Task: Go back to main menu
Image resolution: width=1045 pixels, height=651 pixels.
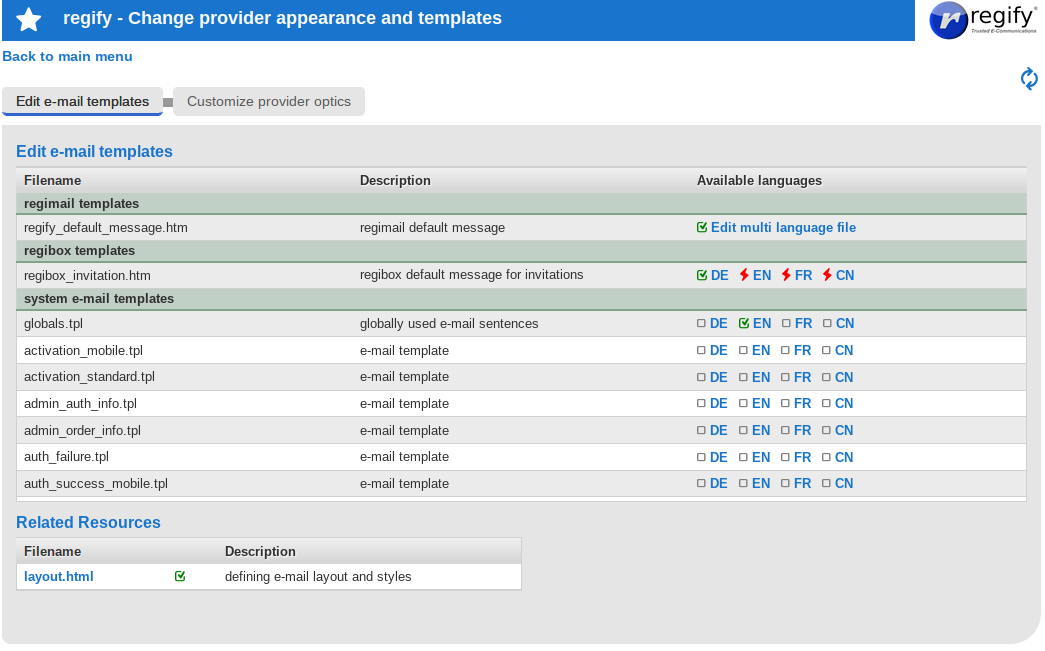Action: (67, 57)
